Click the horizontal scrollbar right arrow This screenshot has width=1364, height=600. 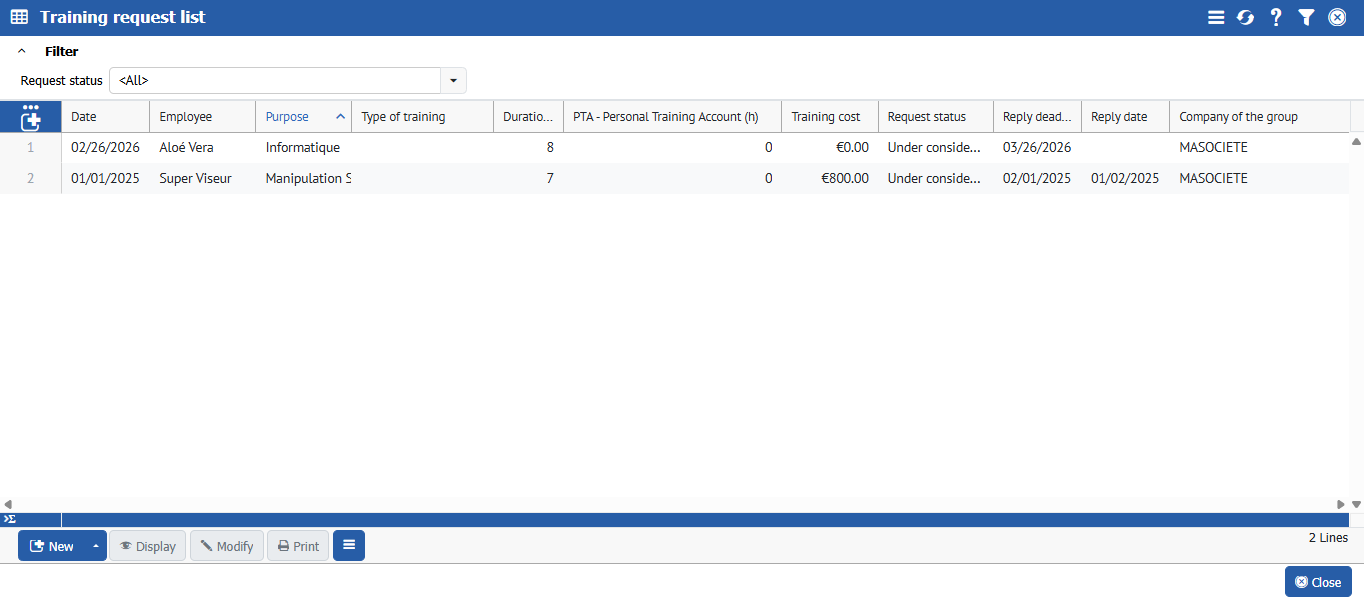(1341, 505)
